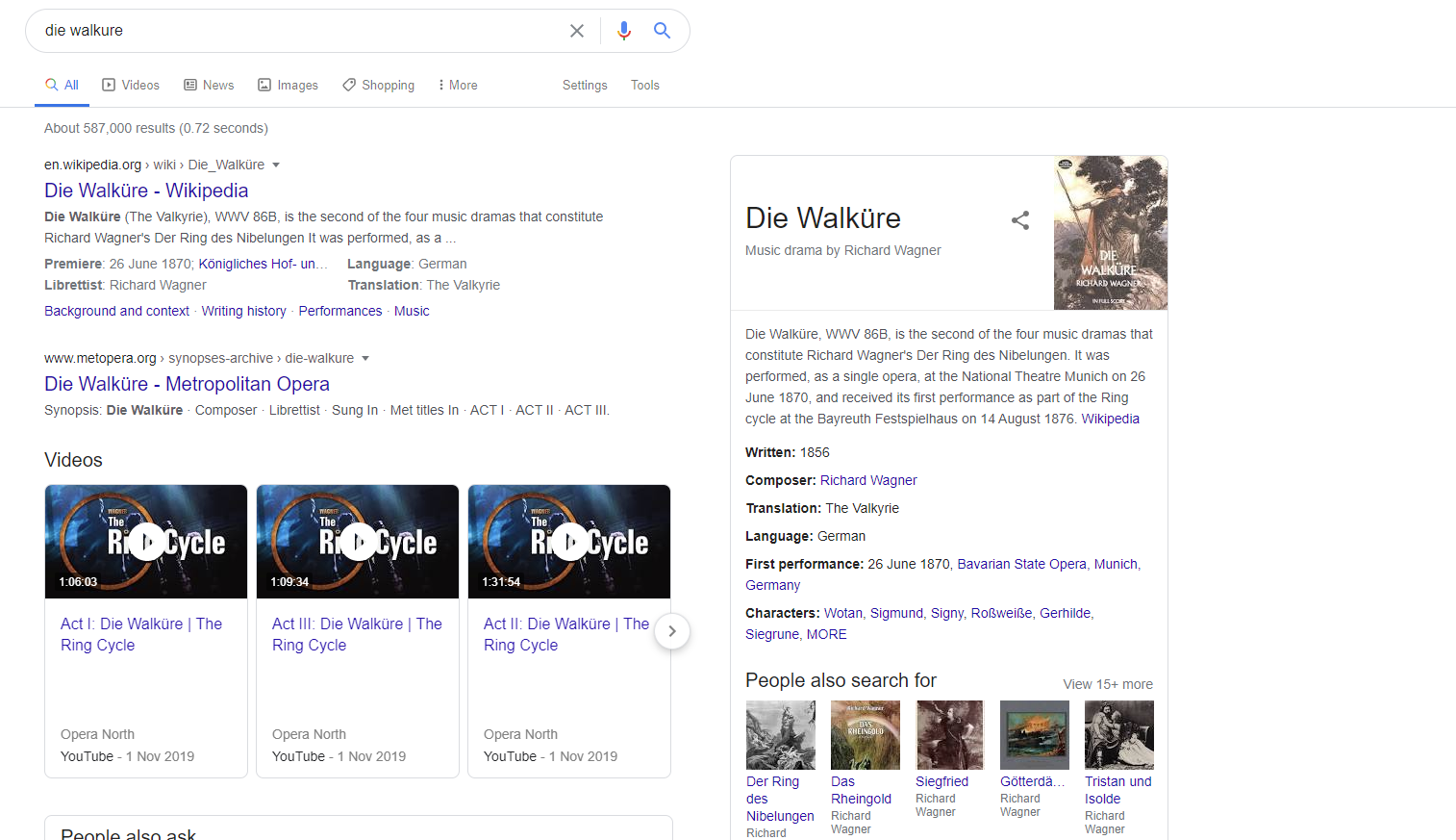This screenshot has width=1456, height=840.
Task: Click the View 15+ more link
Action: pyautogui.click(x=1107, y=684)
